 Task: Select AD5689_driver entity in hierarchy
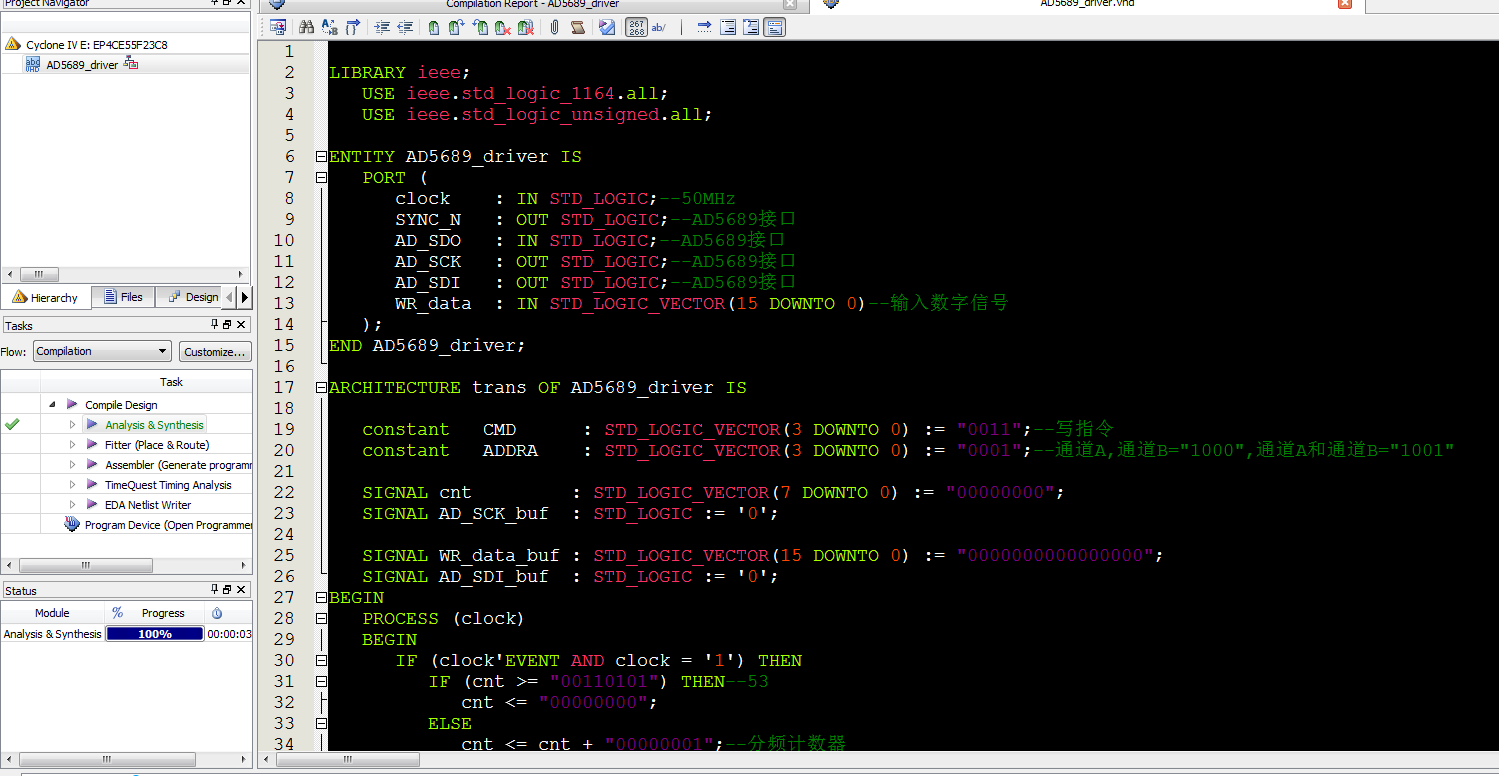(x=82, y=65)
